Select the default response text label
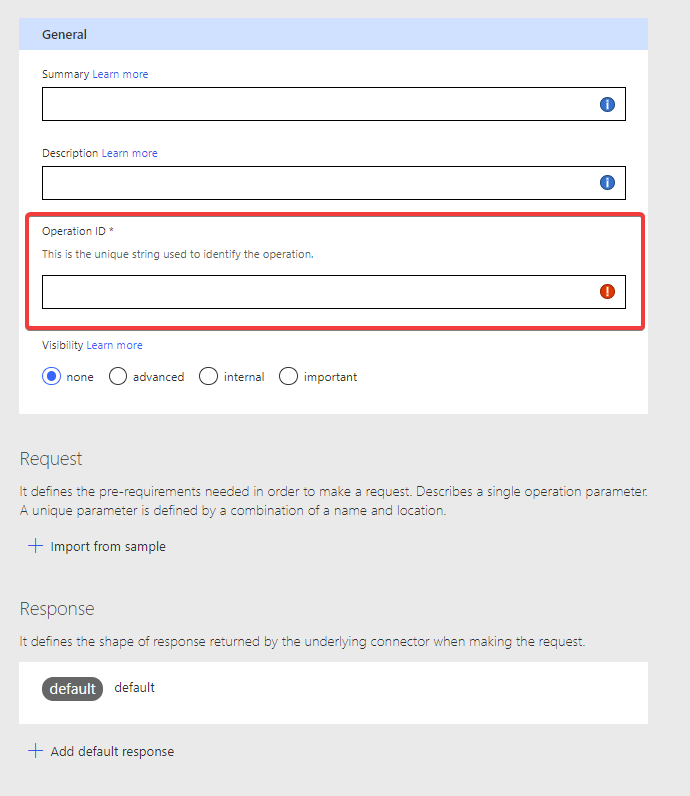Image resolution: width=690 pixels, height=796 pixels. click(x=135, y=688)
